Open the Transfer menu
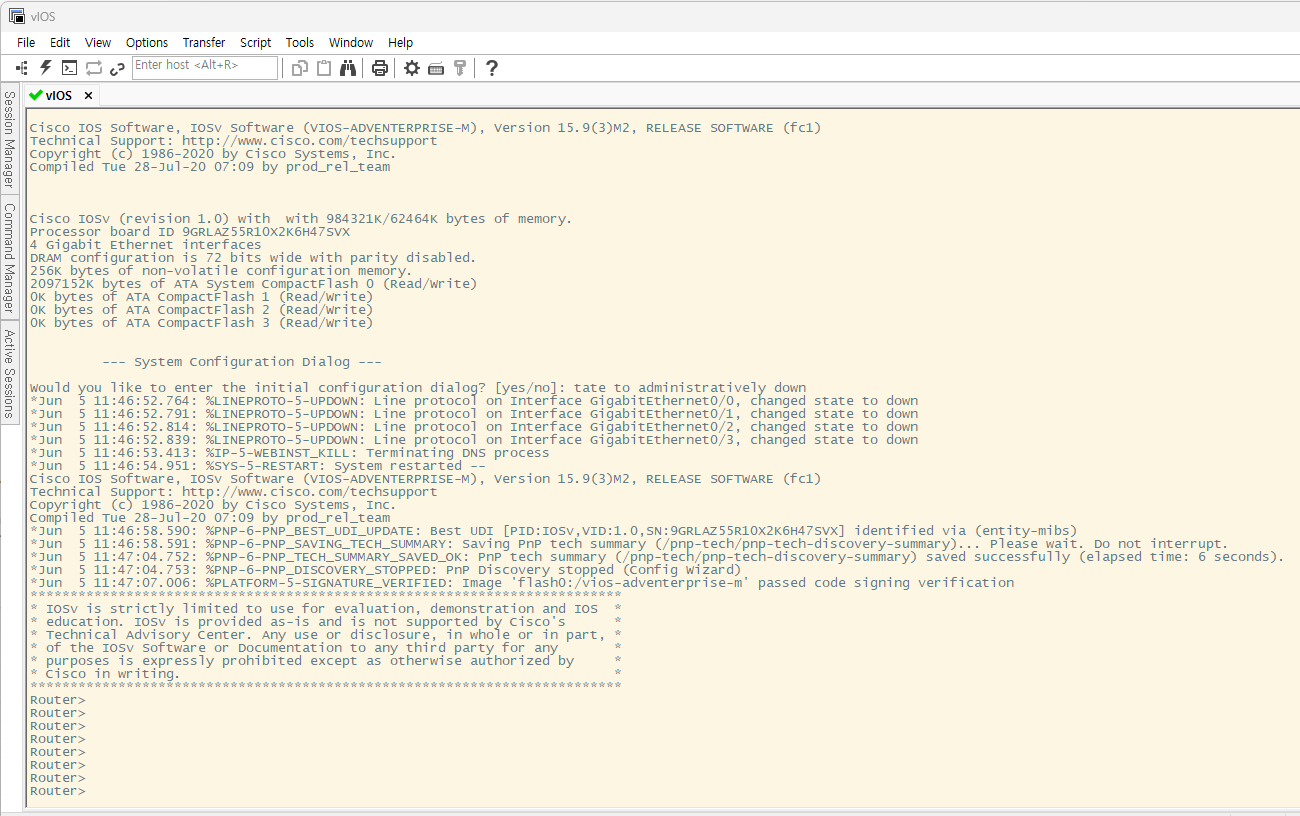This screenshot has height=816, width=1300. tap(204, 42)
